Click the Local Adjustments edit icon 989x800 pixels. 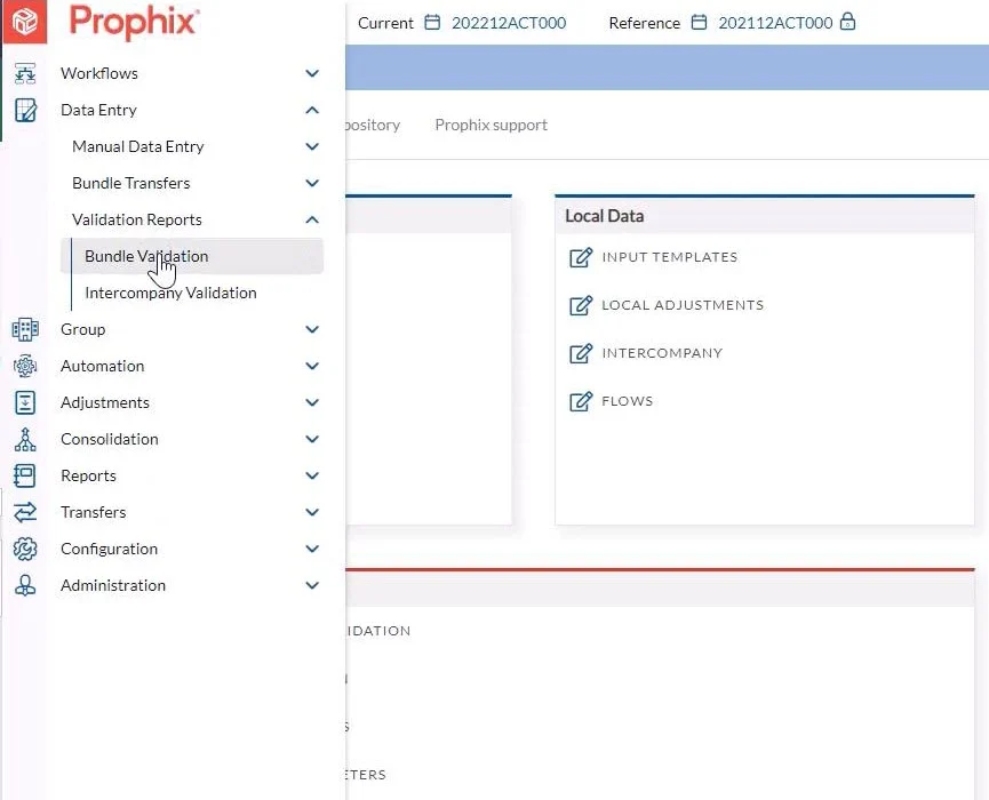click(581, 305)
